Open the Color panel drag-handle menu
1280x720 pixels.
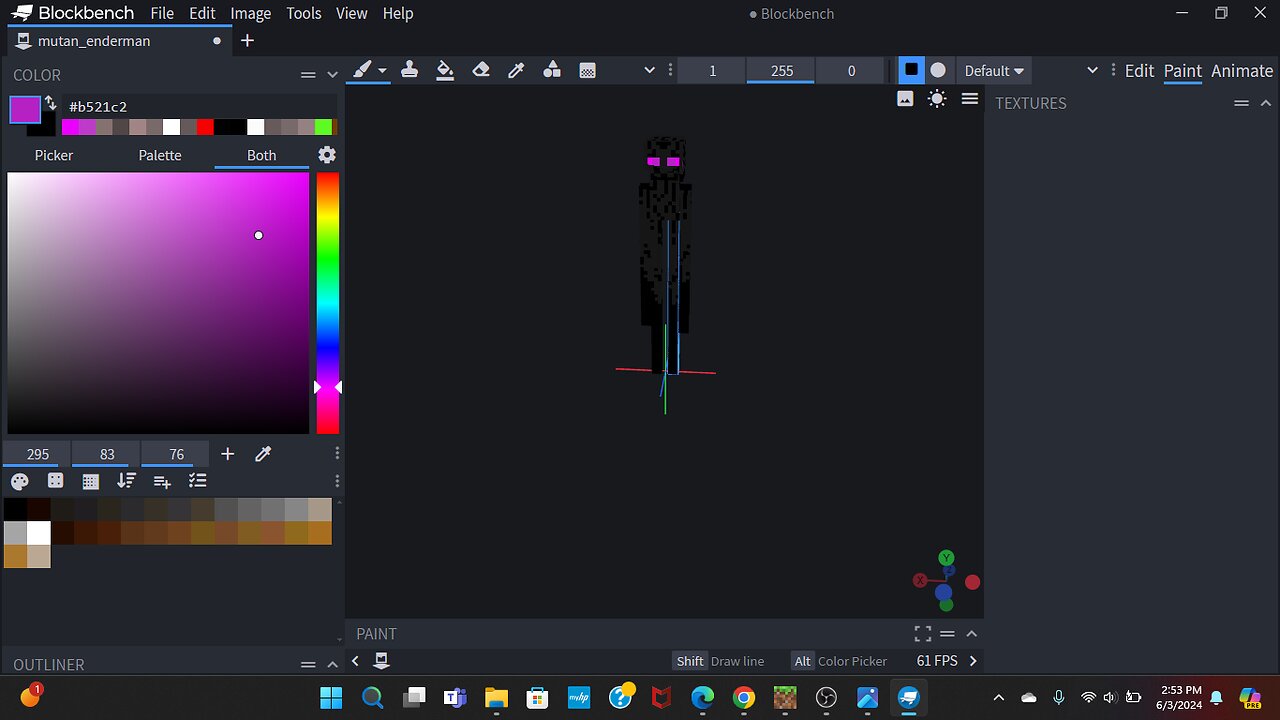308,75
